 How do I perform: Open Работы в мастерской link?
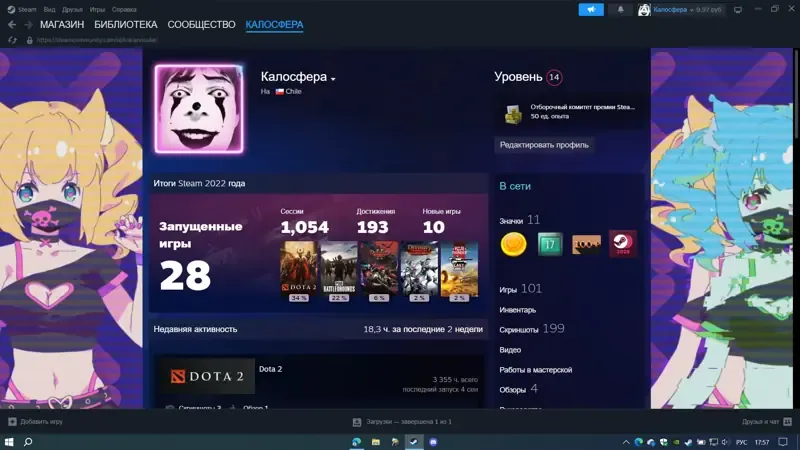(536, 370)
